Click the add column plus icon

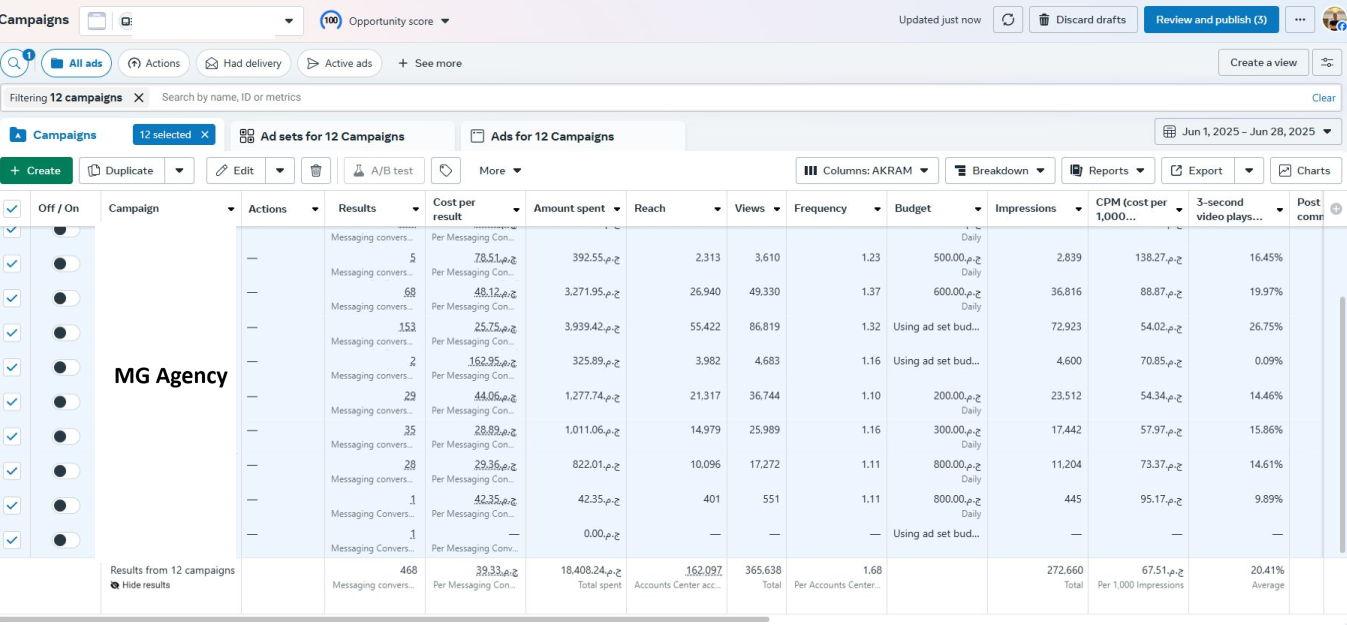pyautogui.click(x=1336, y=209)
